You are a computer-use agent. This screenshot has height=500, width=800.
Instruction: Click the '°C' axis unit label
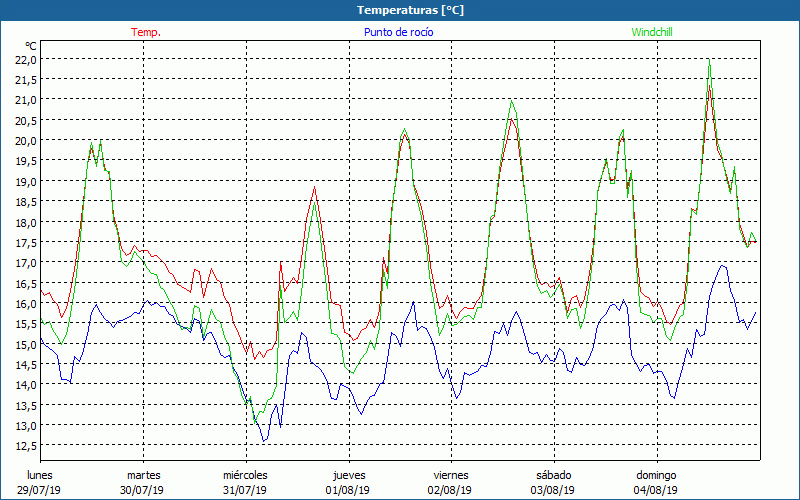pyautogui.click(x=30, y=46)
